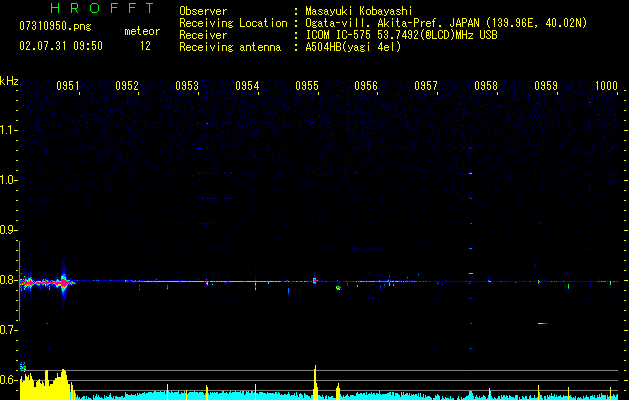Click the HROFFT title text
629x400 pixels.
click(x=103, y=8)
